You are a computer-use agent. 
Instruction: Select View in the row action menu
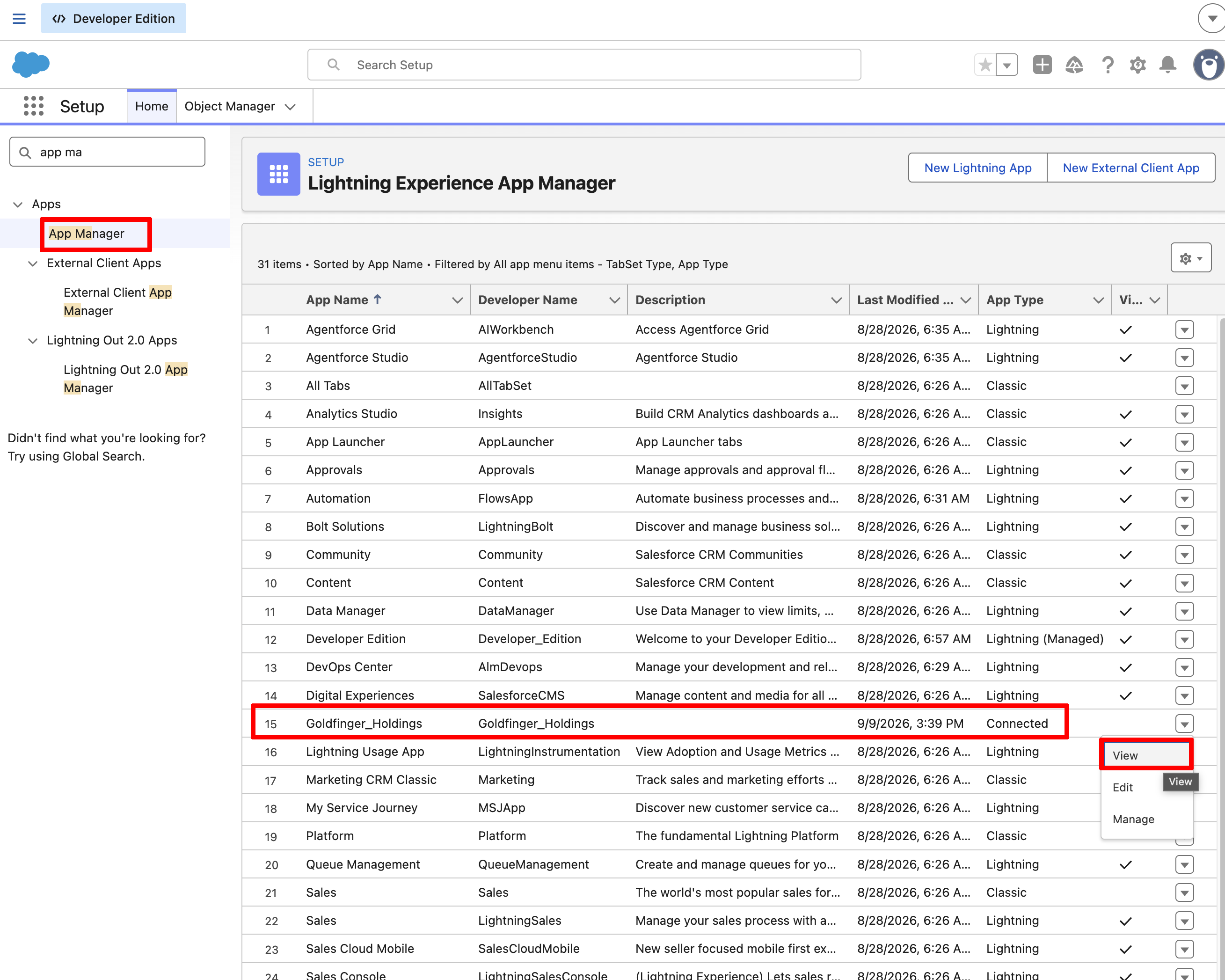click(x=1146, y=755)
